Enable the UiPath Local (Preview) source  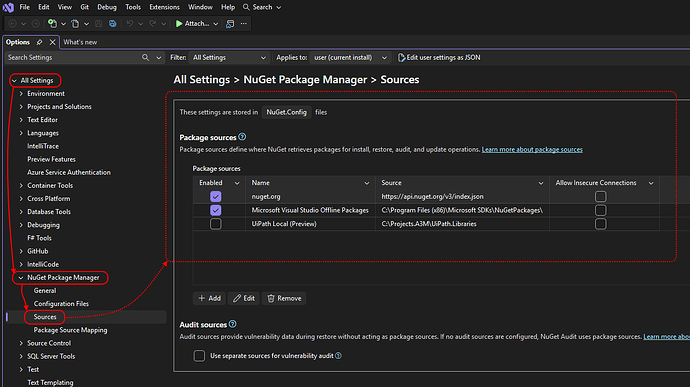pyautogui.click(x=216, y=224)
